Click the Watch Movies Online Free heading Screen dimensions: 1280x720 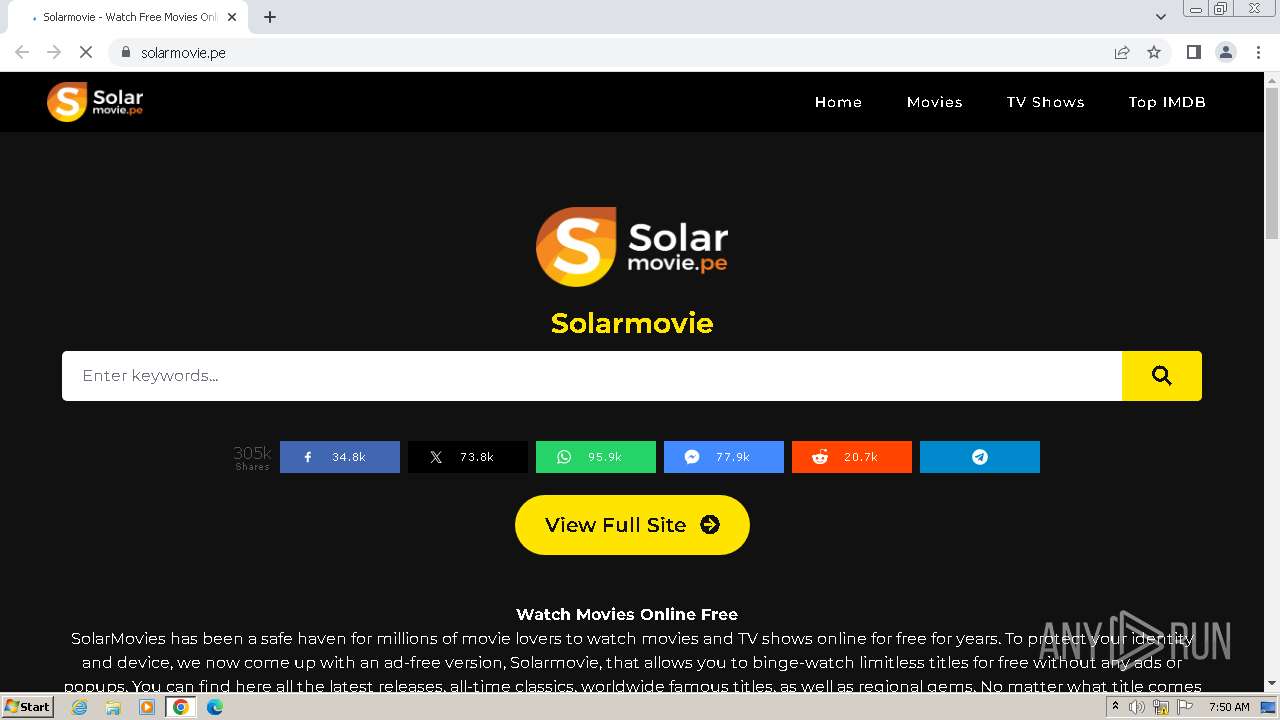(x=627, y=614)
